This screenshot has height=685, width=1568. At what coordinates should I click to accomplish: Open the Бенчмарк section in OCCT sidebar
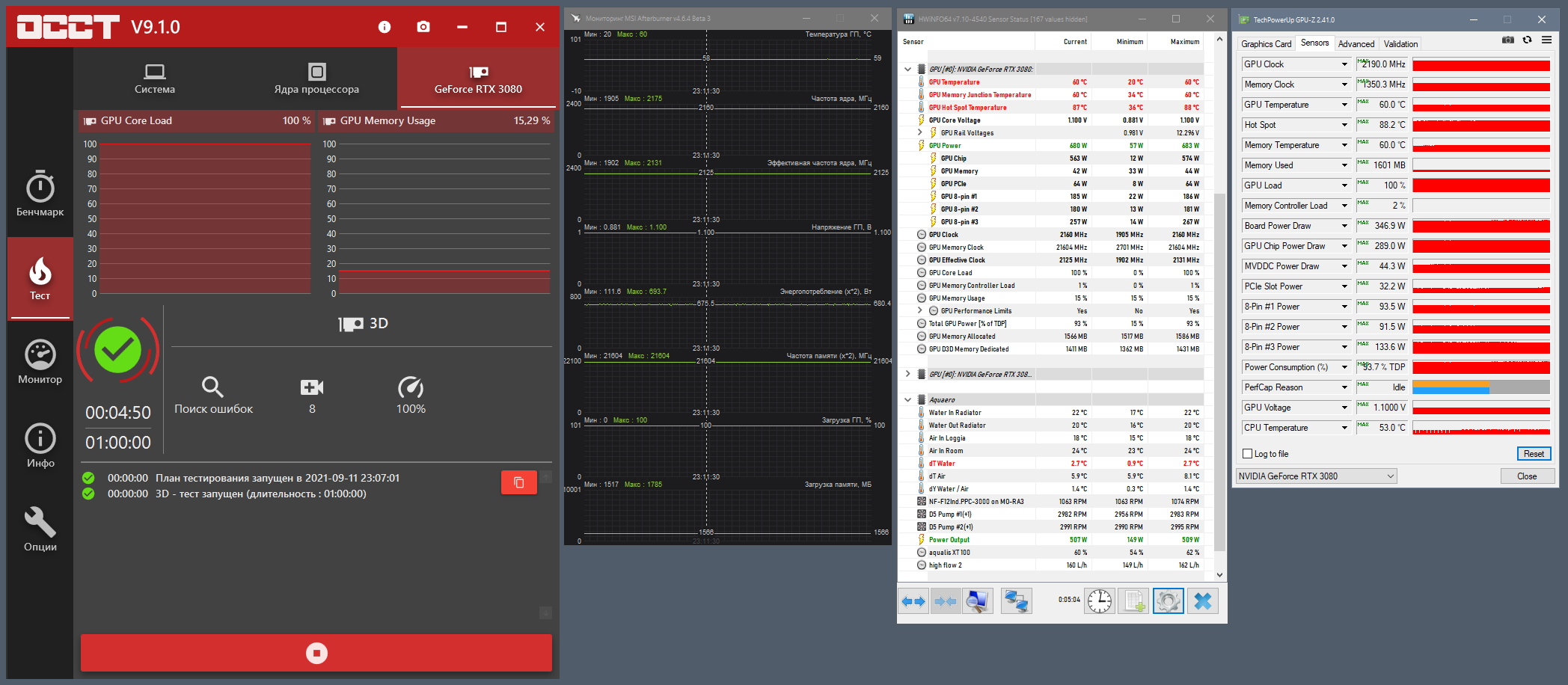tap(40, 194)
